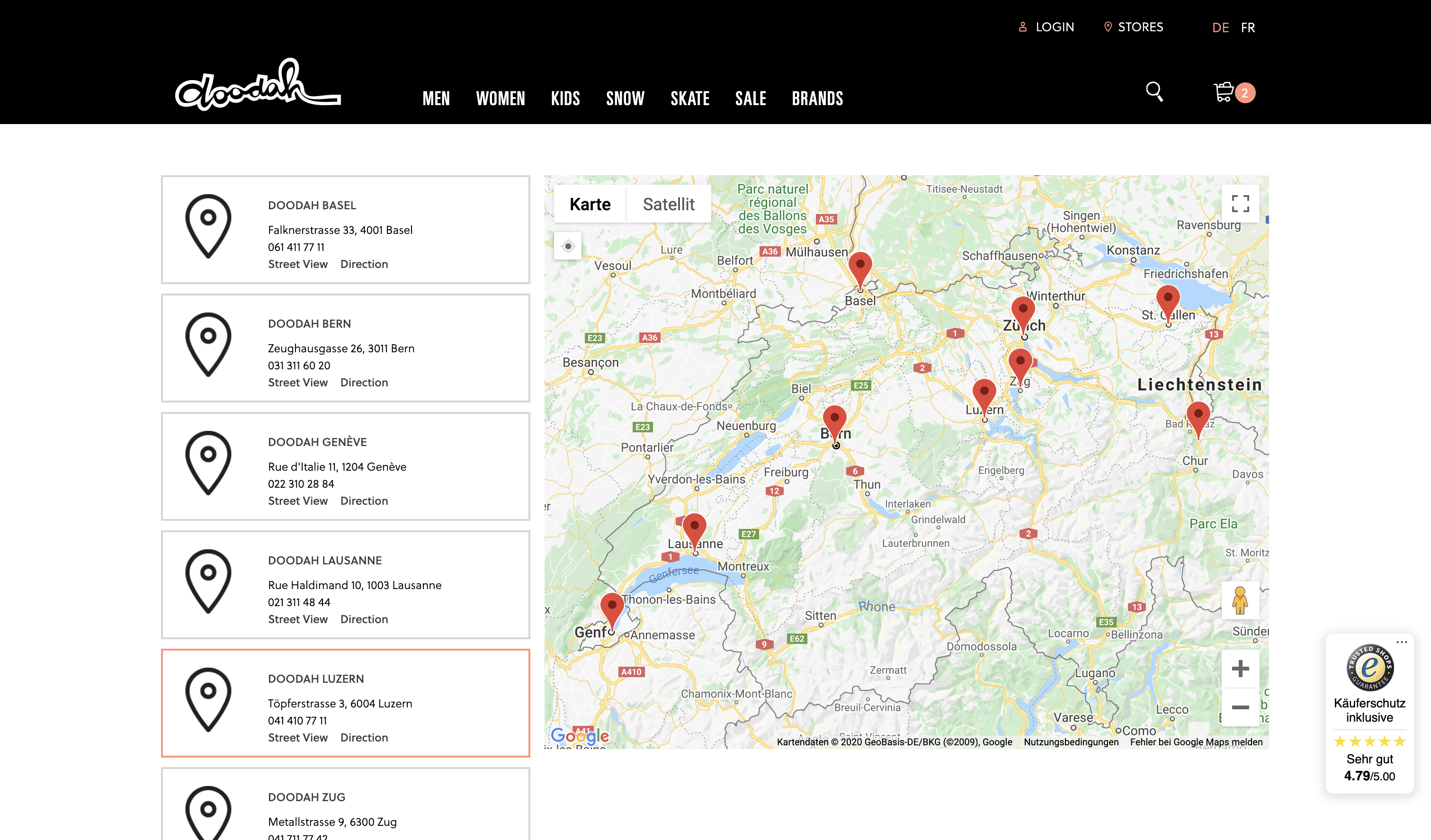The width and height of the screenshot is (1431, 840).
Task: Click the pin icon in Doodah Bern card
Action: coord(208,345)
